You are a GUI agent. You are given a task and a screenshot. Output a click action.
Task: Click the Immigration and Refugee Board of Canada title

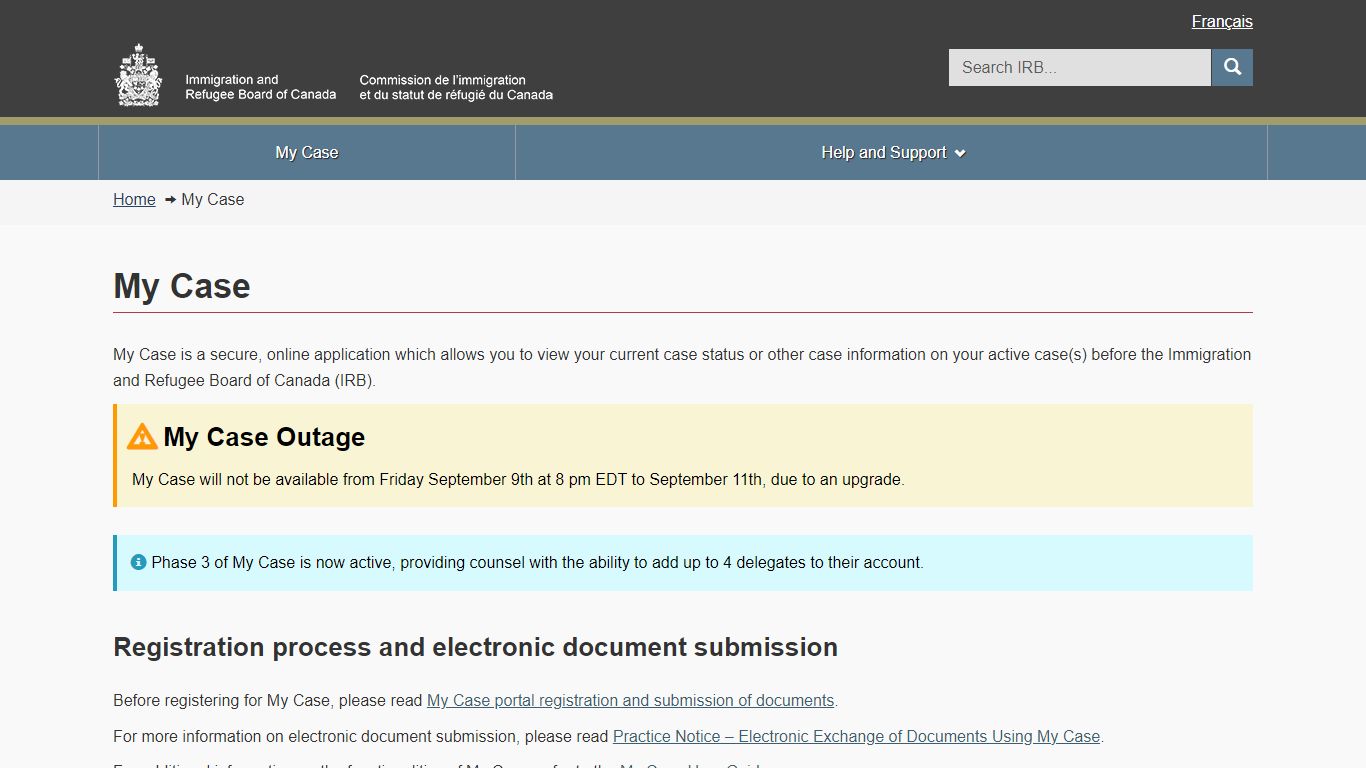261,87
